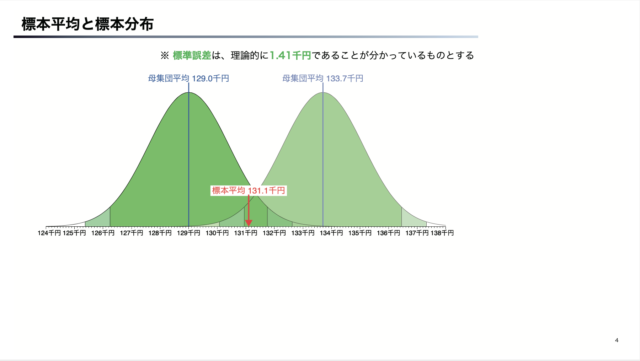Click the 126千円 axis label

pos(103,233)
